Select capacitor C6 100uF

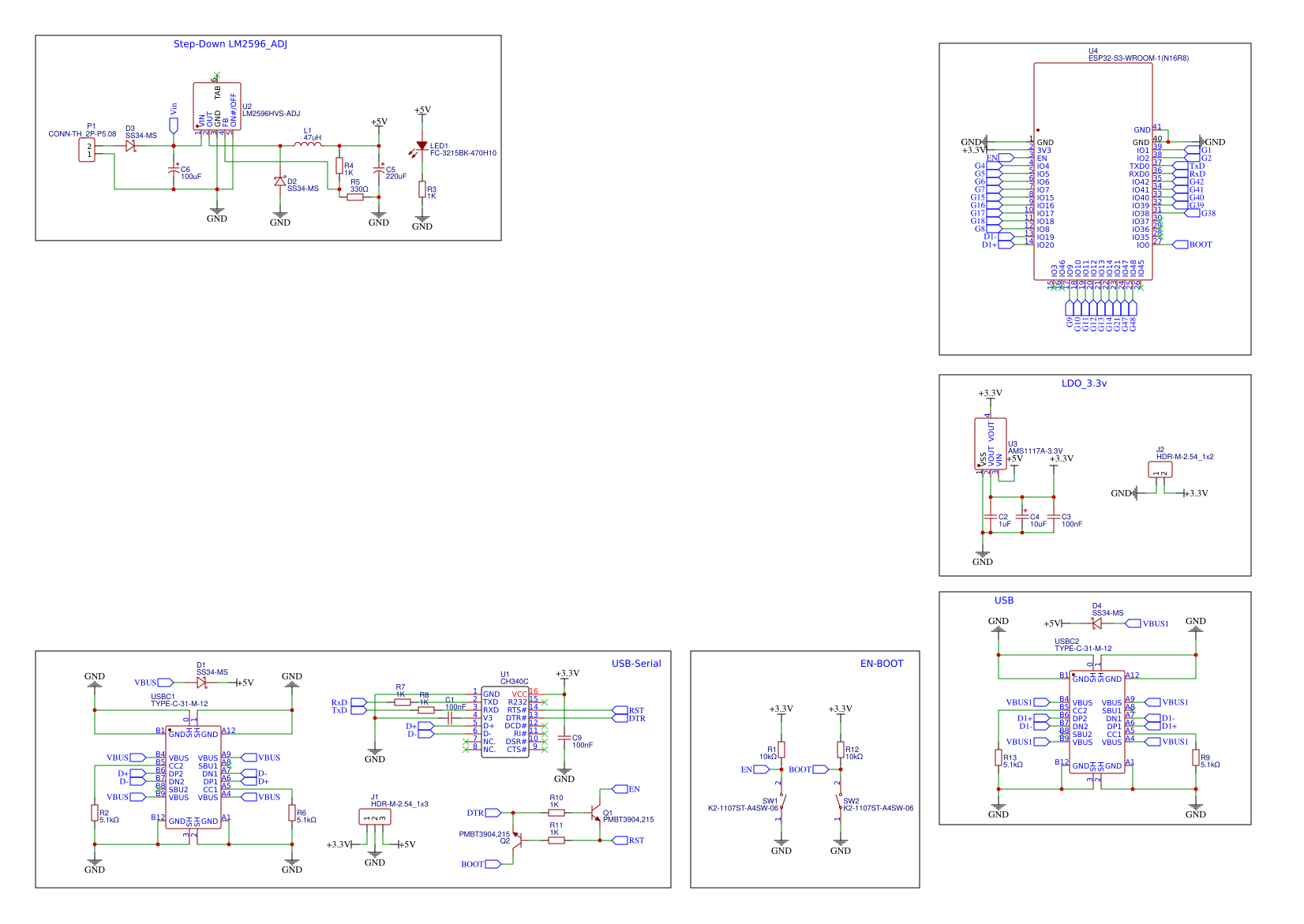point(174,170)
